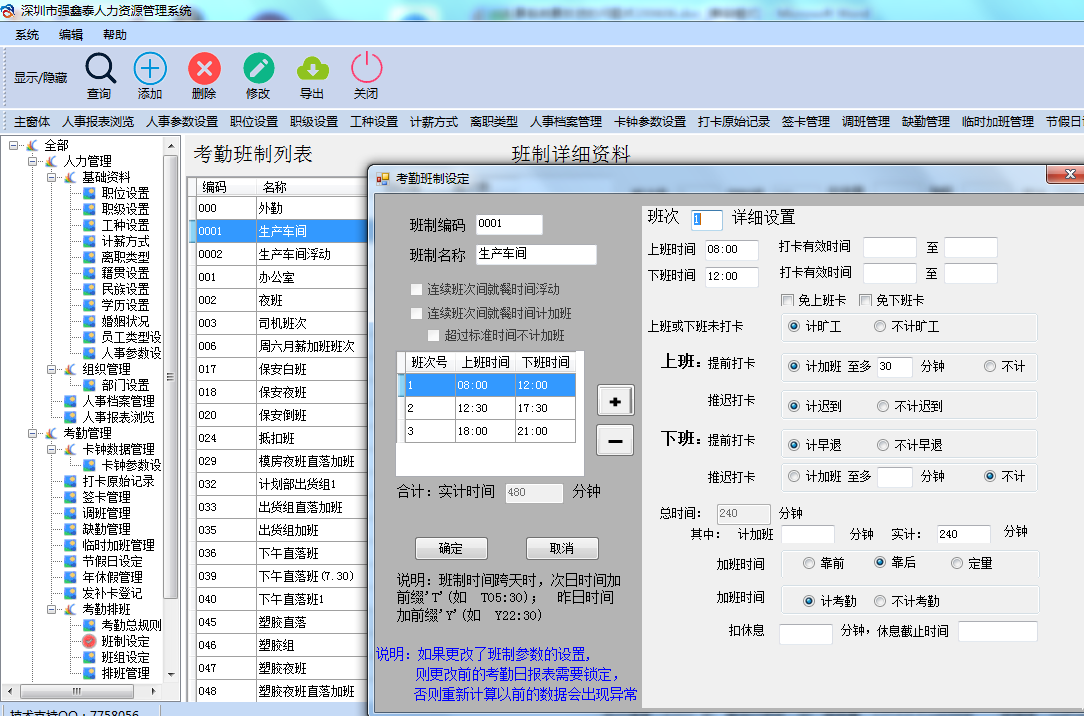Viewport: 1084px width, 716px height.
Task: Click the 查询 magnifier search icon
Action: click(x=100, y=69)
